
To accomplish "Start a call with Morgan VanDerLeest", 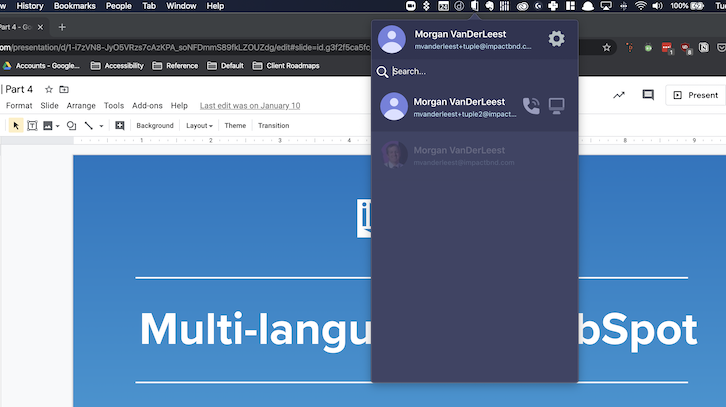I will (x=531, y=106).
